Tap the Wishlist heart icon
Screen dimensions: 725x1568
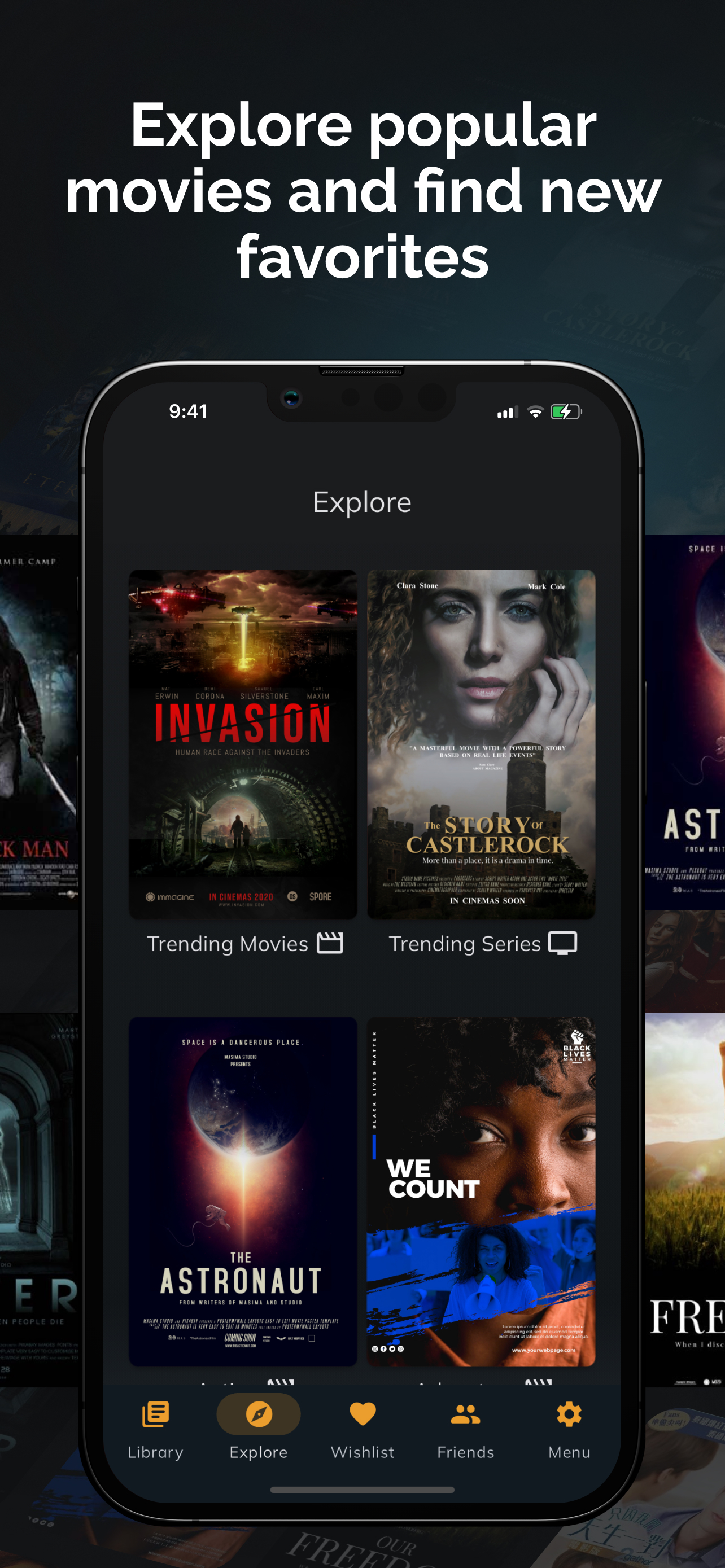[362, 1414]
